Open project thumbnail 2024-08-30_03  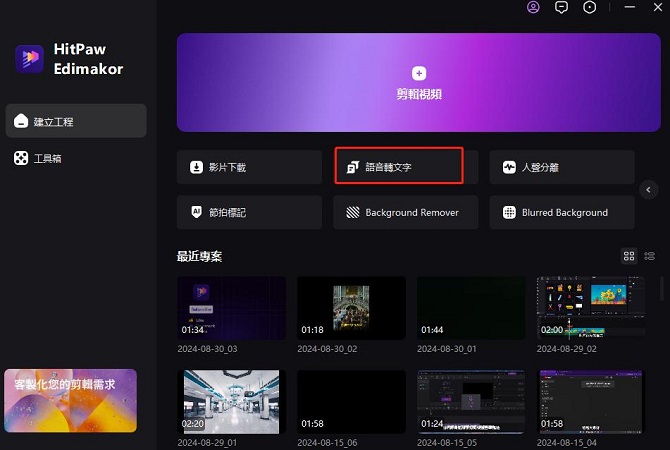(x=231, y=309)
